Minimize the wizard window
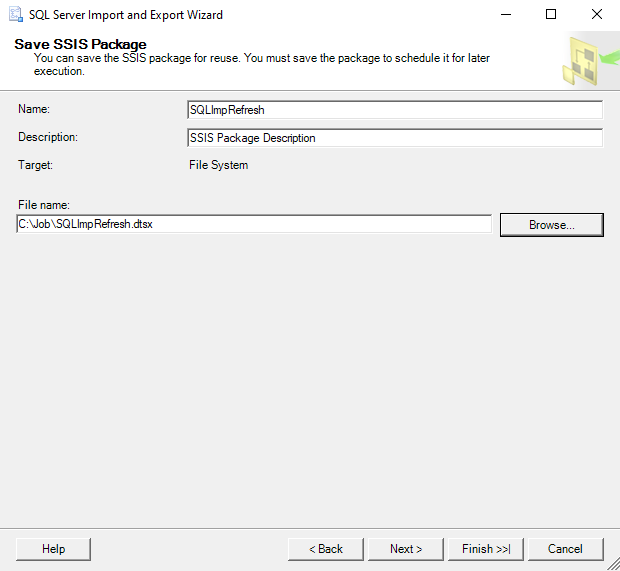Screen dimensions: 620x571 click(506, 15)
